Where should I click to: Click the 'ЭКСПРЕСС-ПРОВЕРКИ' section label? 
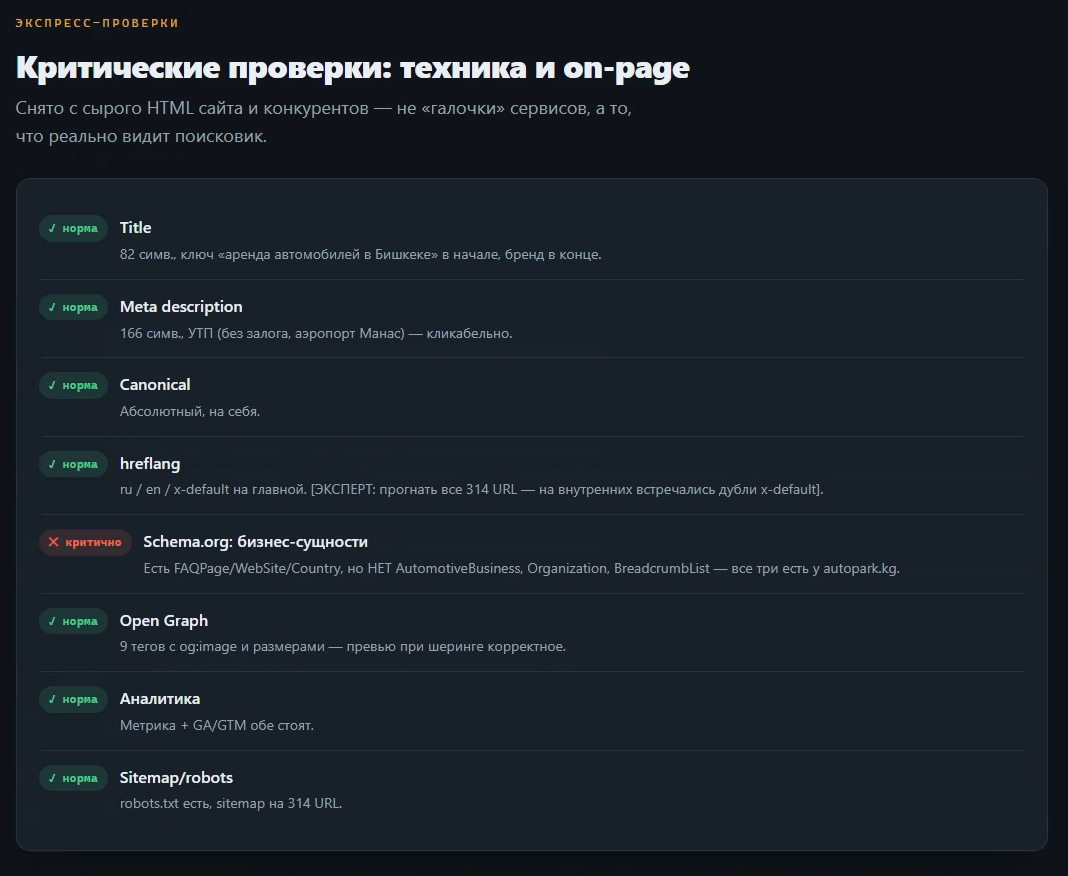pyautogui.click(x=97, y=23)
